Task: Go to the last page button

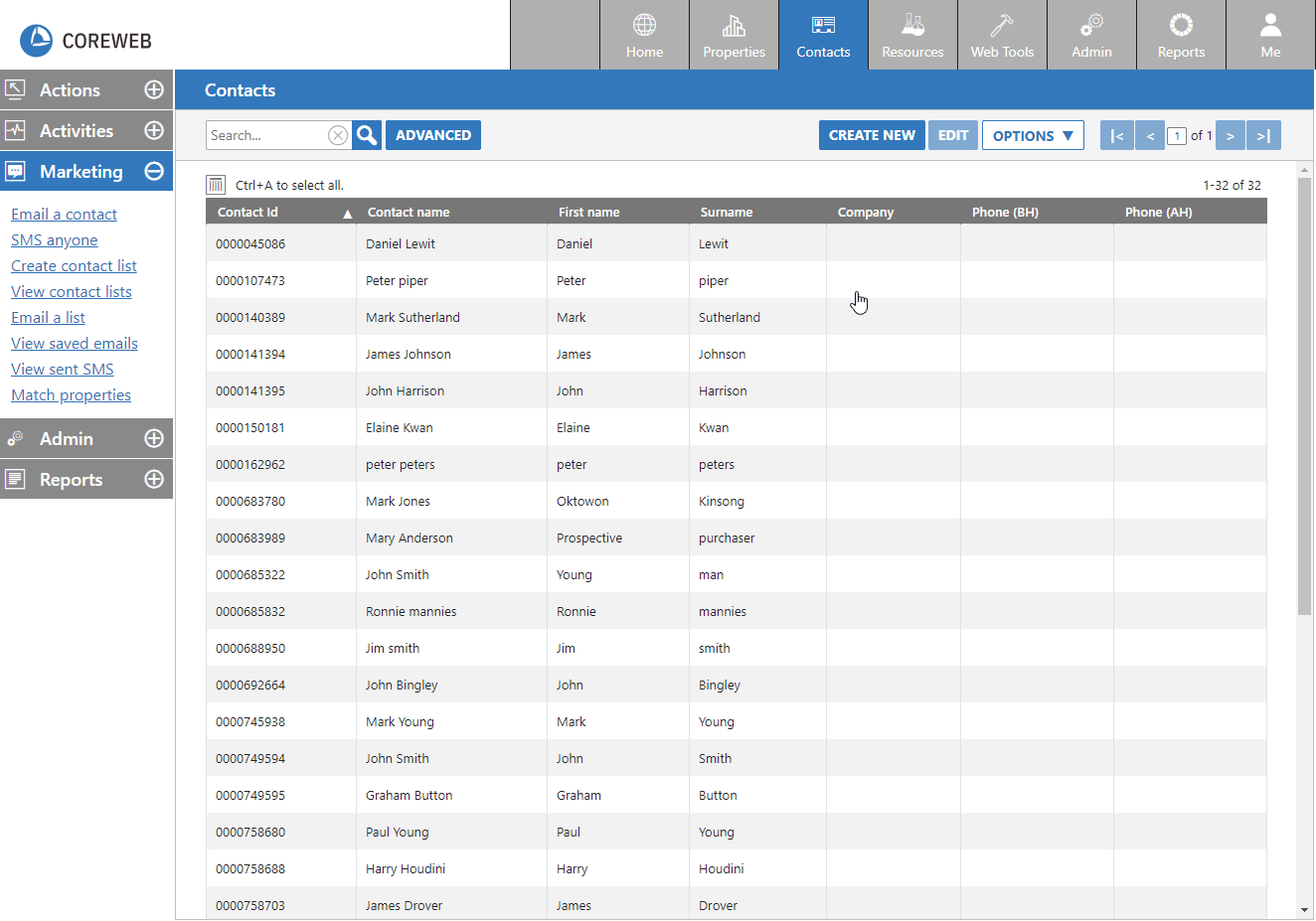Action: (1263, 135)
